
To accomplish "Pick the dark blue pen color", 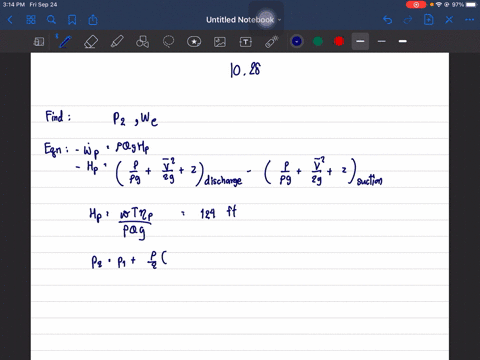I will click(297, 41).
